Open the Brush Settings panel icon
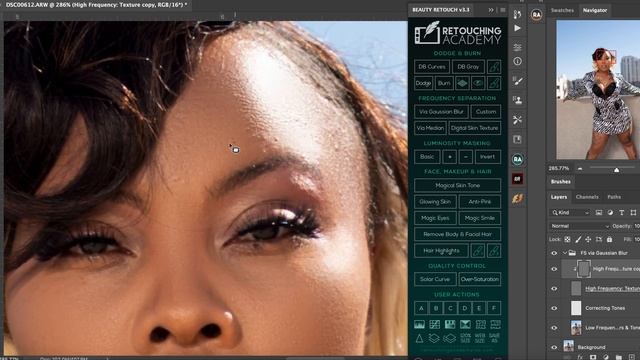The height and width of the screenshot is (360, 640). coord(518,81)
